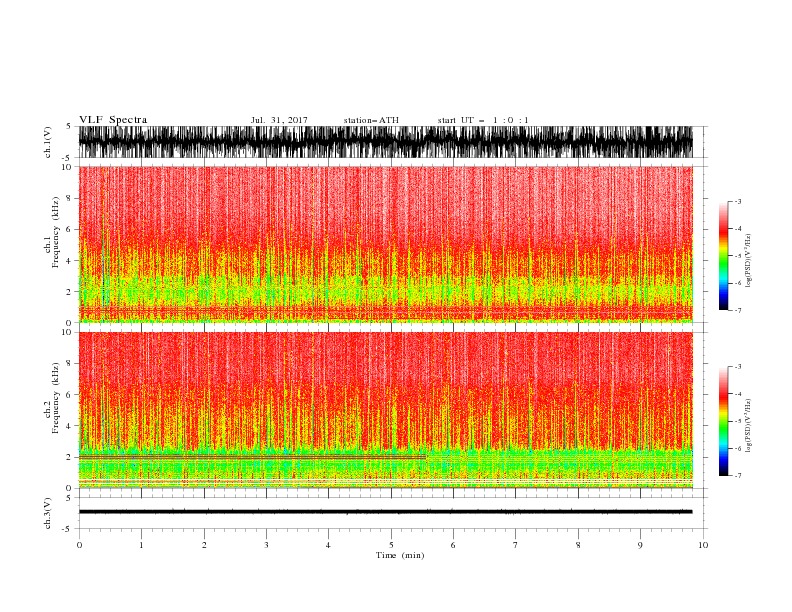The width and height of the screenshot is (792, 612).
Task: Click the ch.3 voltage waveform trace
Action: click(385, 512)
